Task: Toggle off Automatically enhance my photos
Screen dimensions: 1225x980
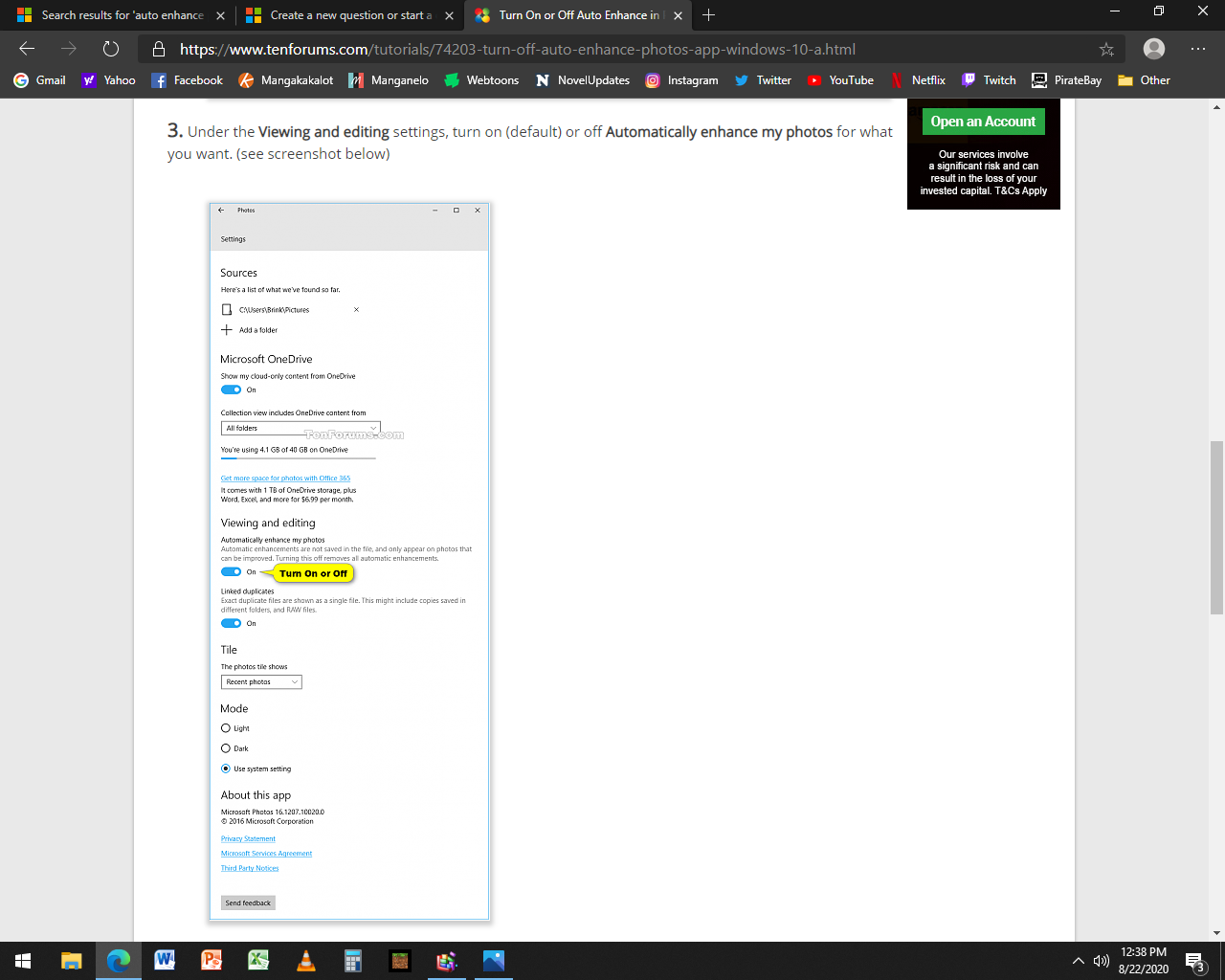Action: tap(231, 571)
